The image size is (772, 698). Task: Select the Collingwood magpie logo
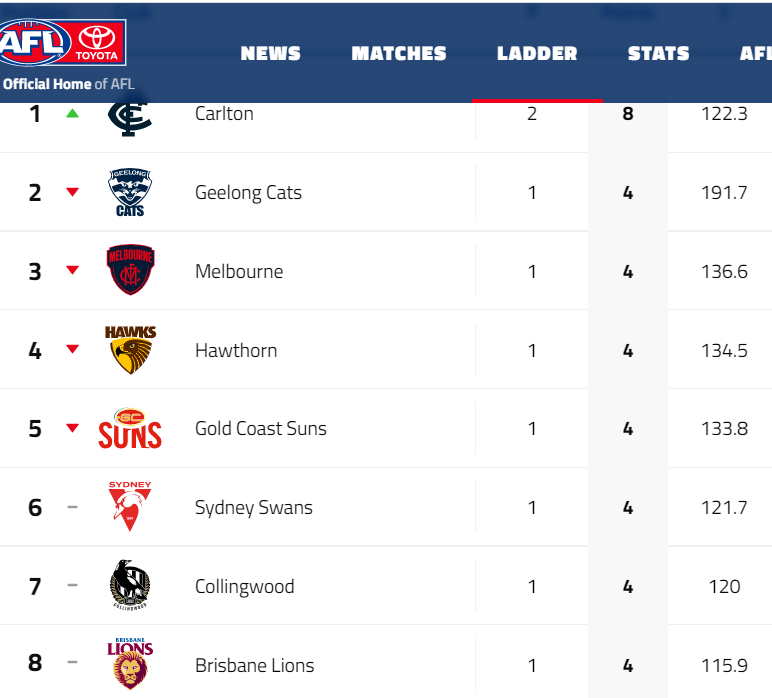130,586
